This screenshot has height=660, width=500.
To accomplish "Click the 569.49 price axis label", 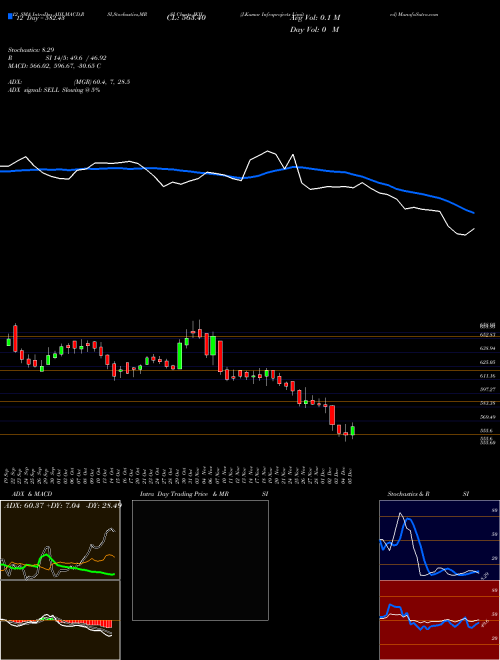I will [x=489, y=417].
